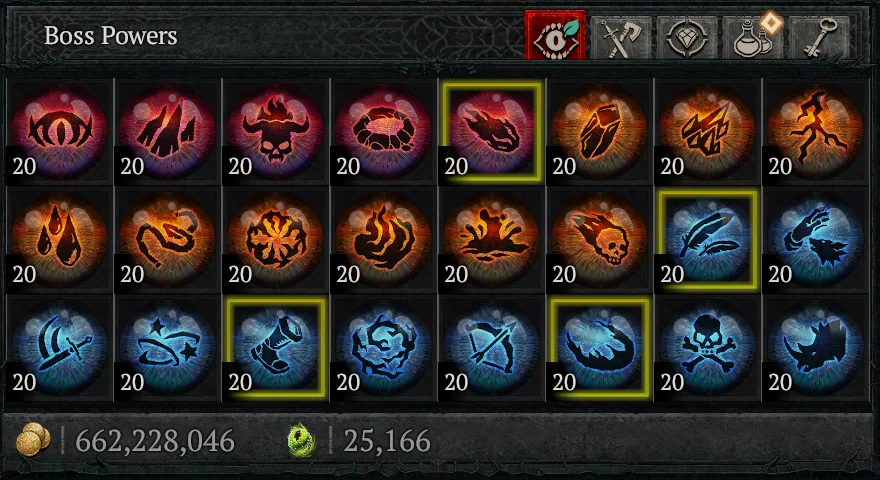880x480 pixels.
Task: Select the blue skull and crossbones power
Action: tap(707, 348)
